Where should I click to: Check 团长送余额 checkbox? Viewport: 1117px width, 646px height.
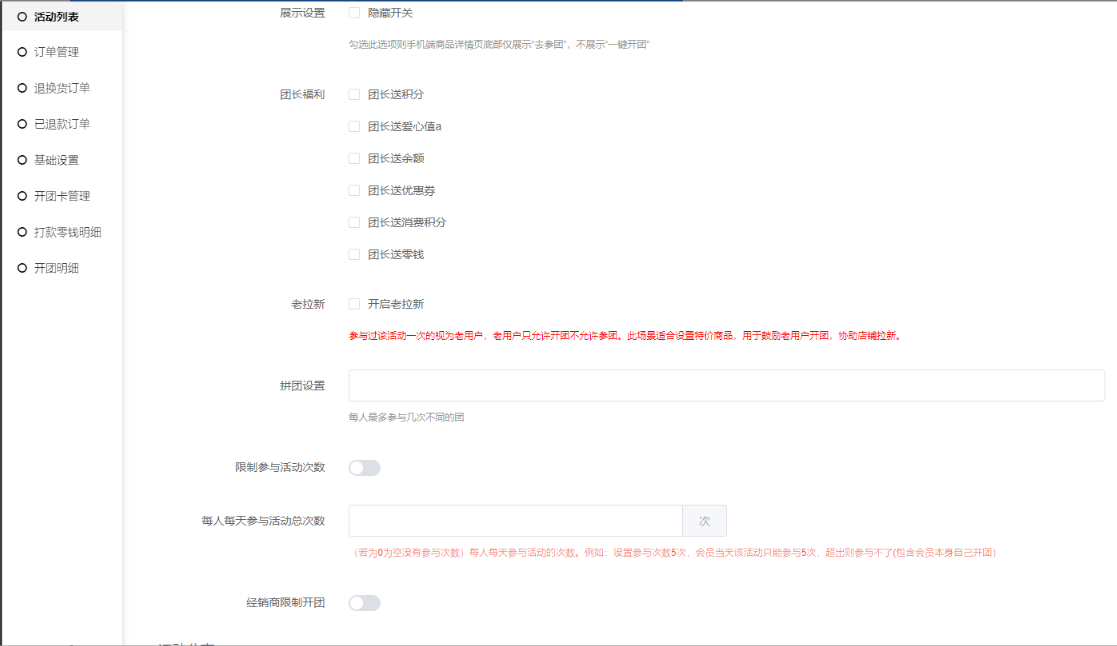(x=354, y=159)
